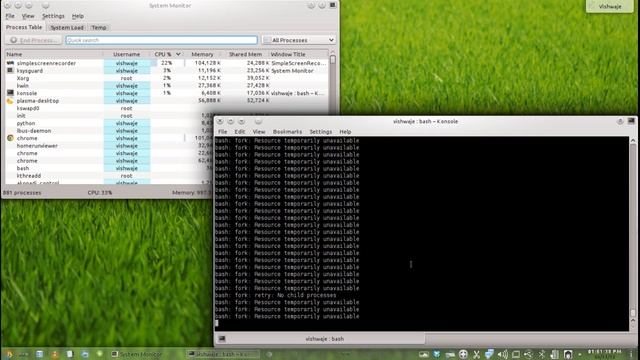Open the File menu in System Monitor
The image size is (640, 360).
point(10,16)
